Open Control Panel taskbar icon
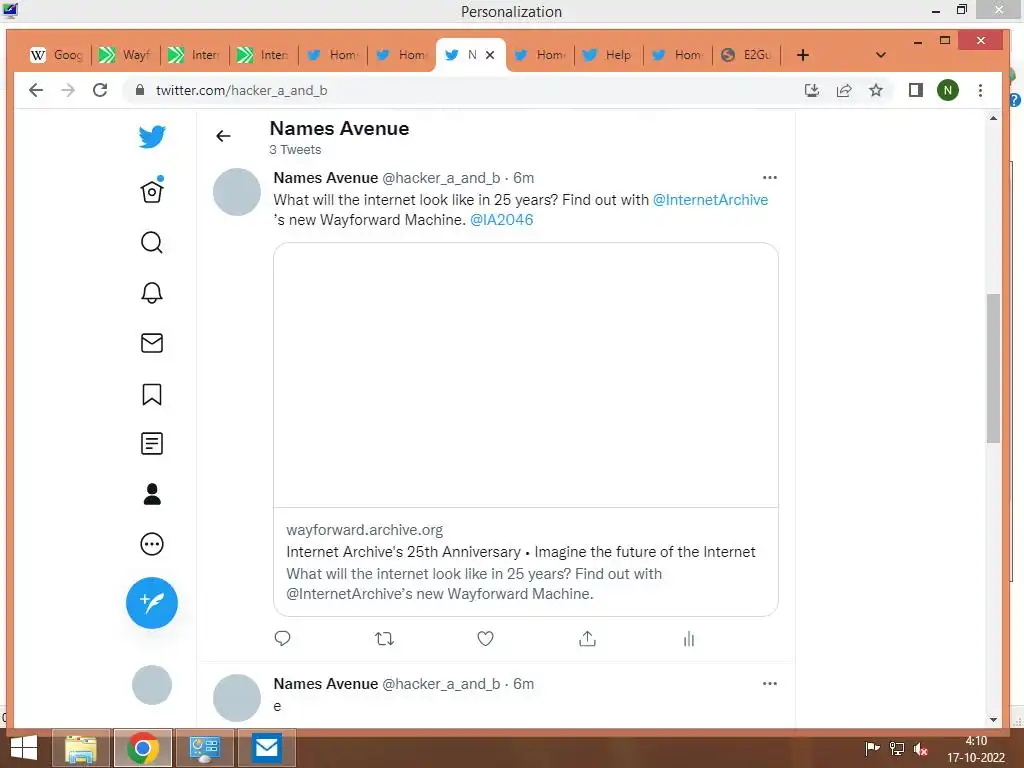 [x=205, y=748]
